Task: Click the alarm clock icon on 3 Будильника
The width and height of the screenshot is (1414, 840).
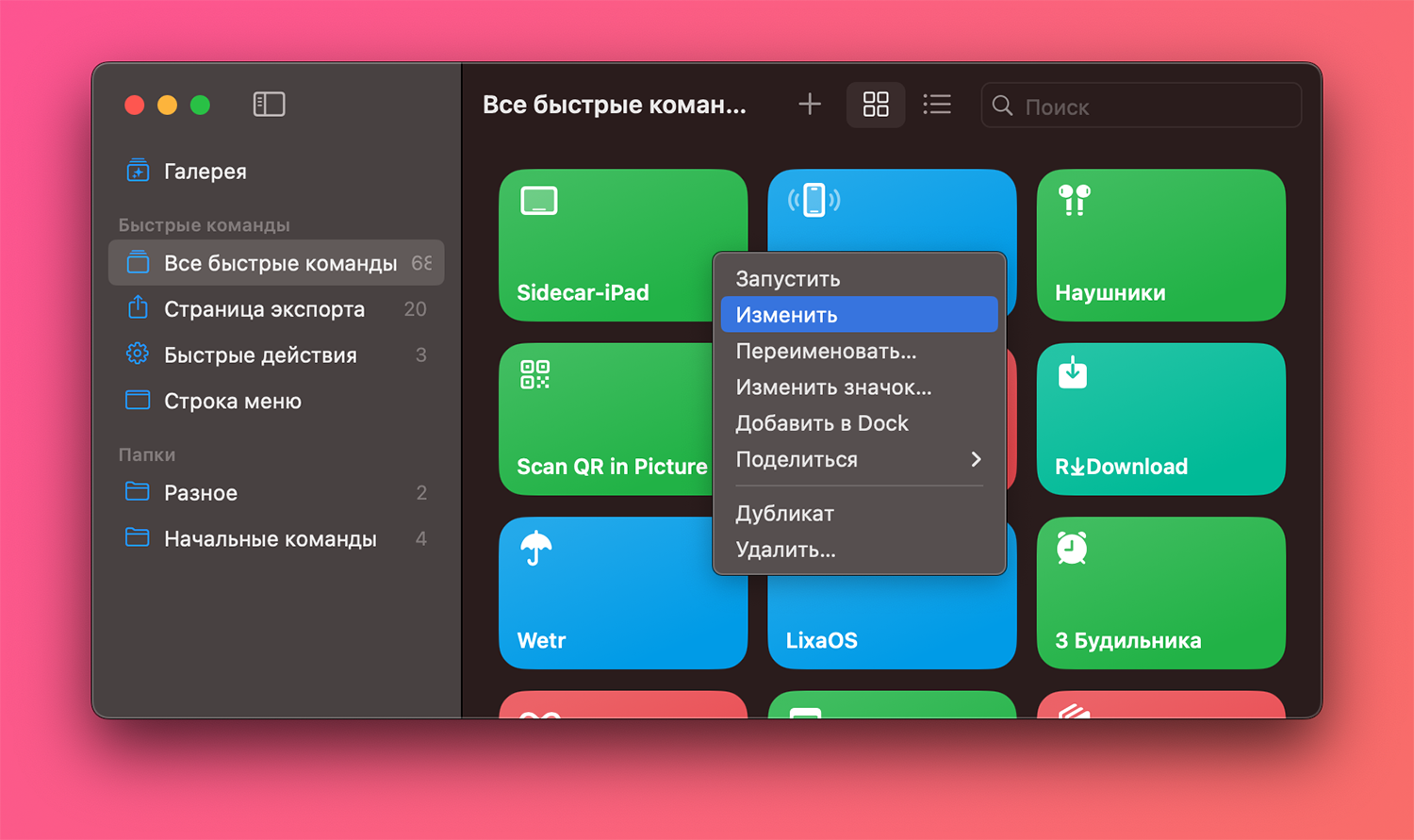Action: click(1072, 548)
